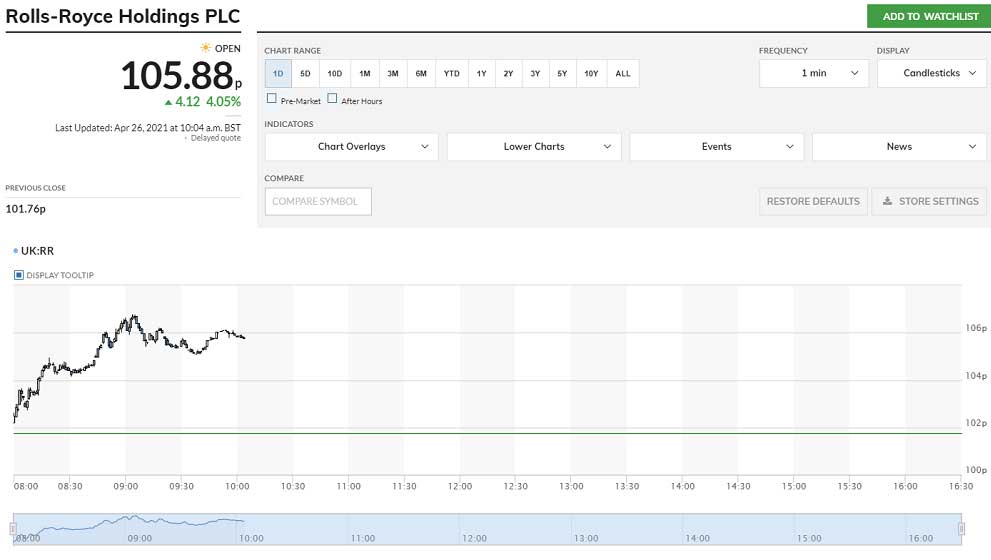Click the Rolls-Royce Holdings PLC title

coord(123,16)
